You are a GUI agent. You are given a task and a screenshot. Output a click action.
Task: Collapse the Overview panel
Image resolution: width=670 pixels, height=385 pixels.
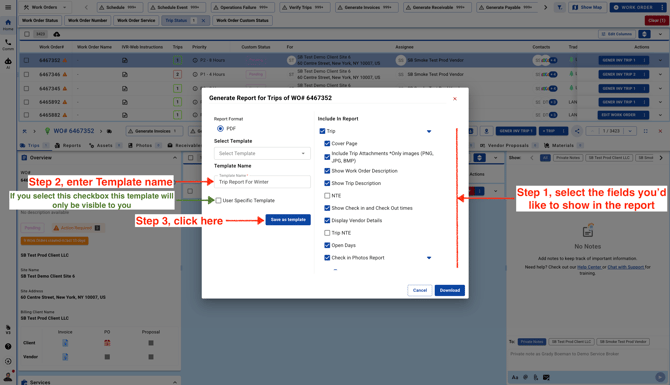tap(175, 158)
